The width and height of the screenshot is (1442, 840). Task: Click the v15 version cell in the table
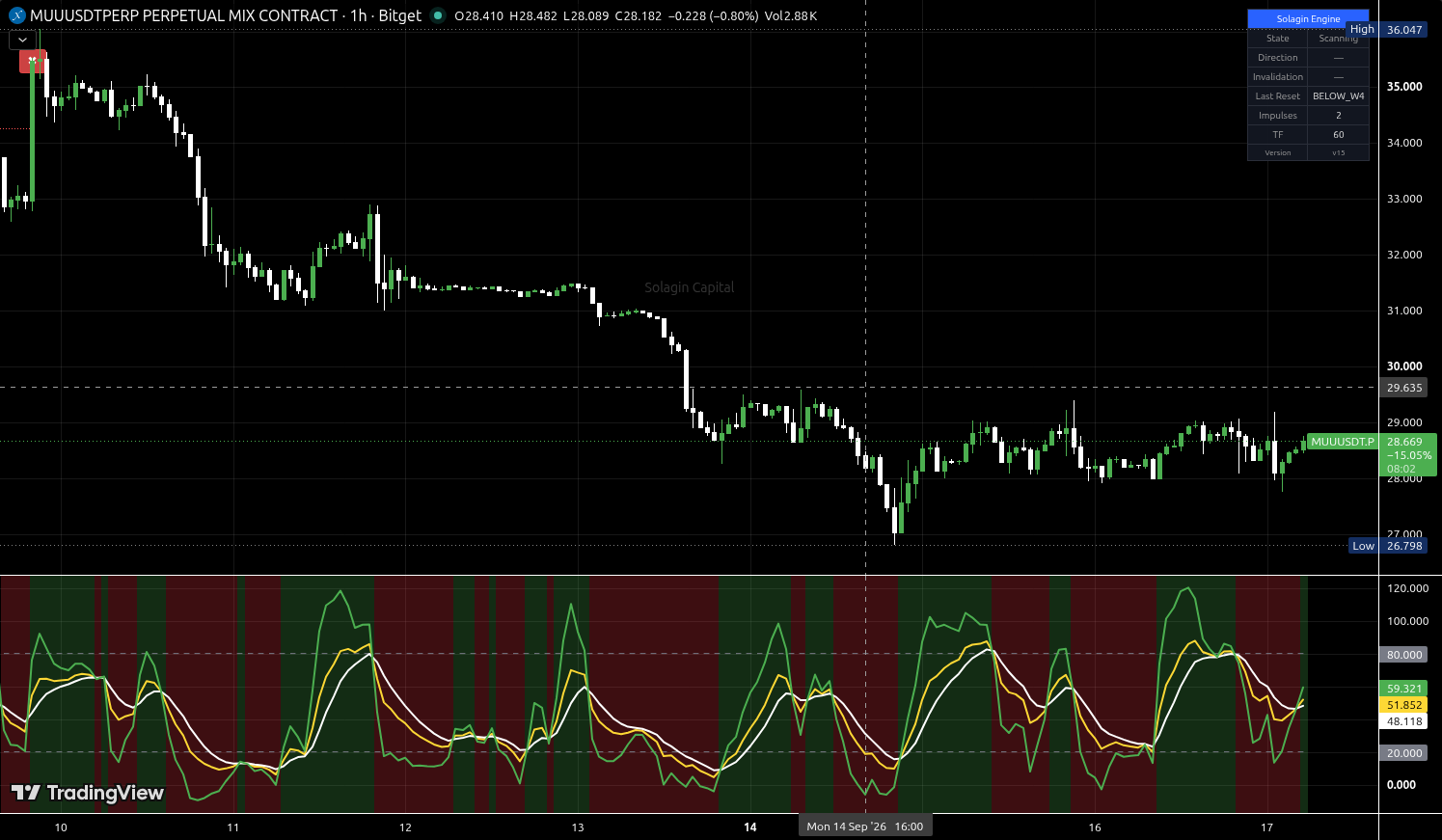[1338, 153]
